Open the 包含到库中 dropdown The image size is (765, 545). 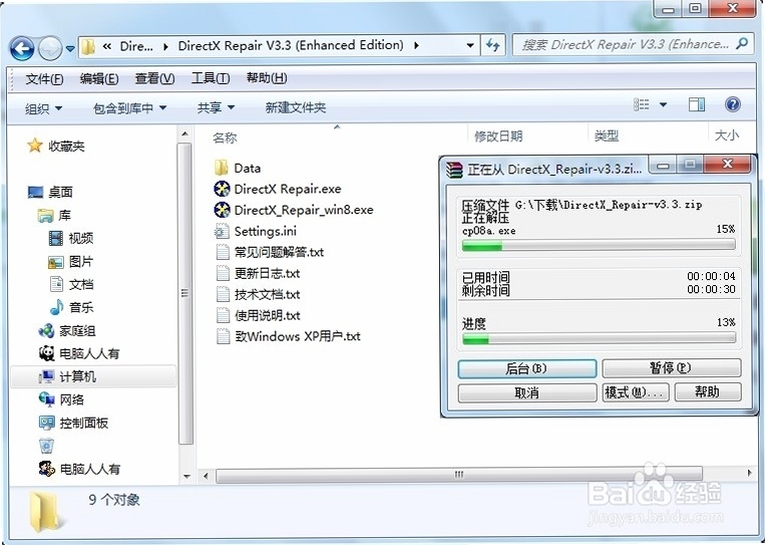(x=130, y=108)
